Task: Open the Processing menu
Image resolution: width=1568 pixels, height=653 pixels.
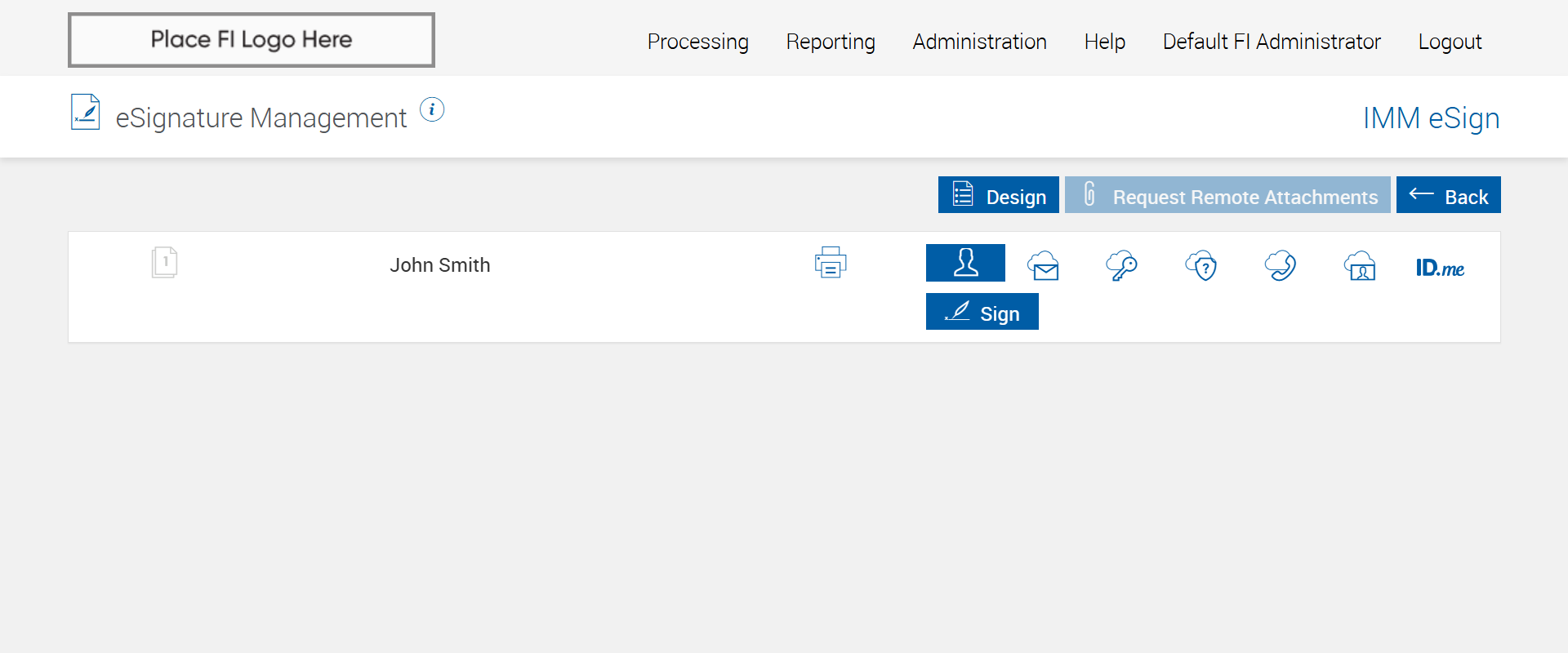Action: tap(698, 42)
